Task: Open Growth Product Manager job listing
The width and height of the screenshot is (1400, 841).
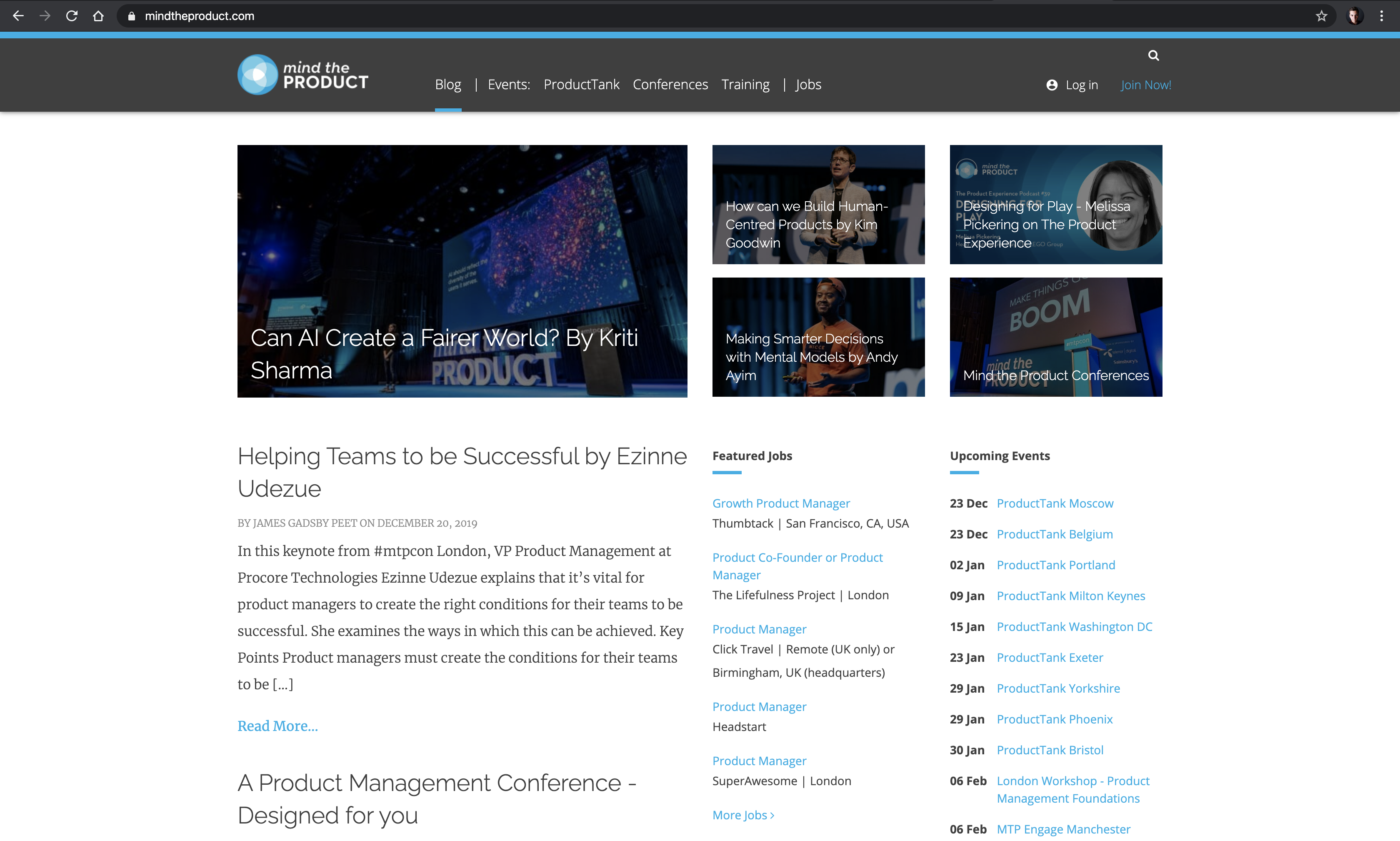Action: [x=781, y=503]
